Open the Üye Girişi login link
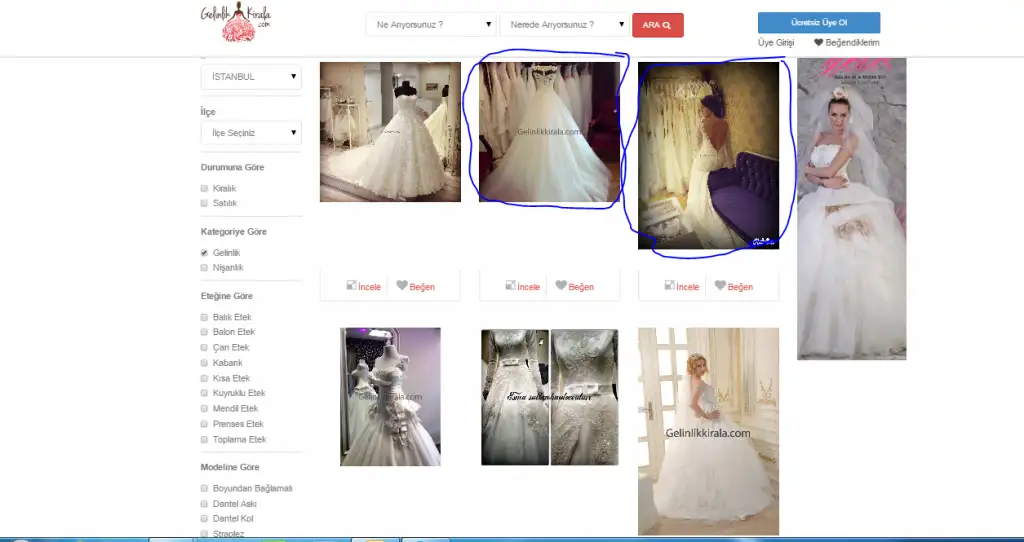The width and height of the screenshot is (1024, 542). click(776, 43)
